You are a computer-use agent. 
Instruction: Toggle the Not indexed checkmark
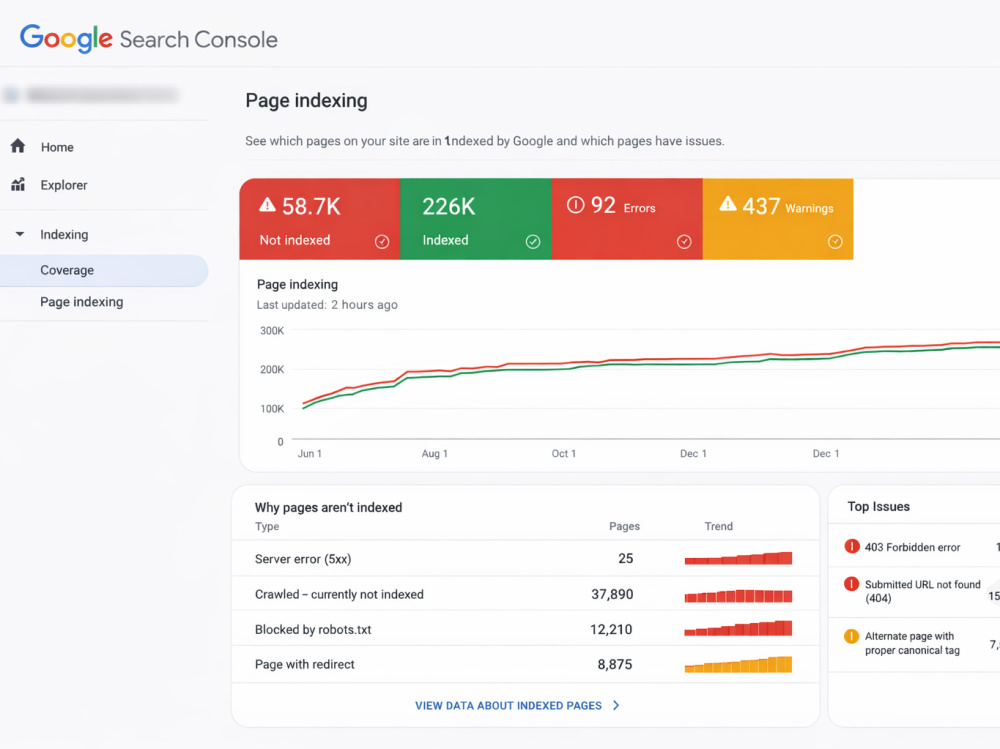point(382,241)
